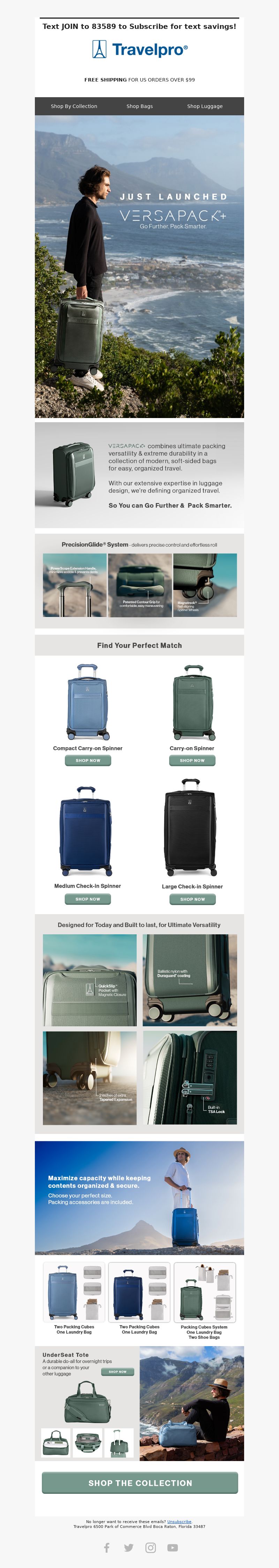Open the YouTube icon in footer

[172, 1548]
